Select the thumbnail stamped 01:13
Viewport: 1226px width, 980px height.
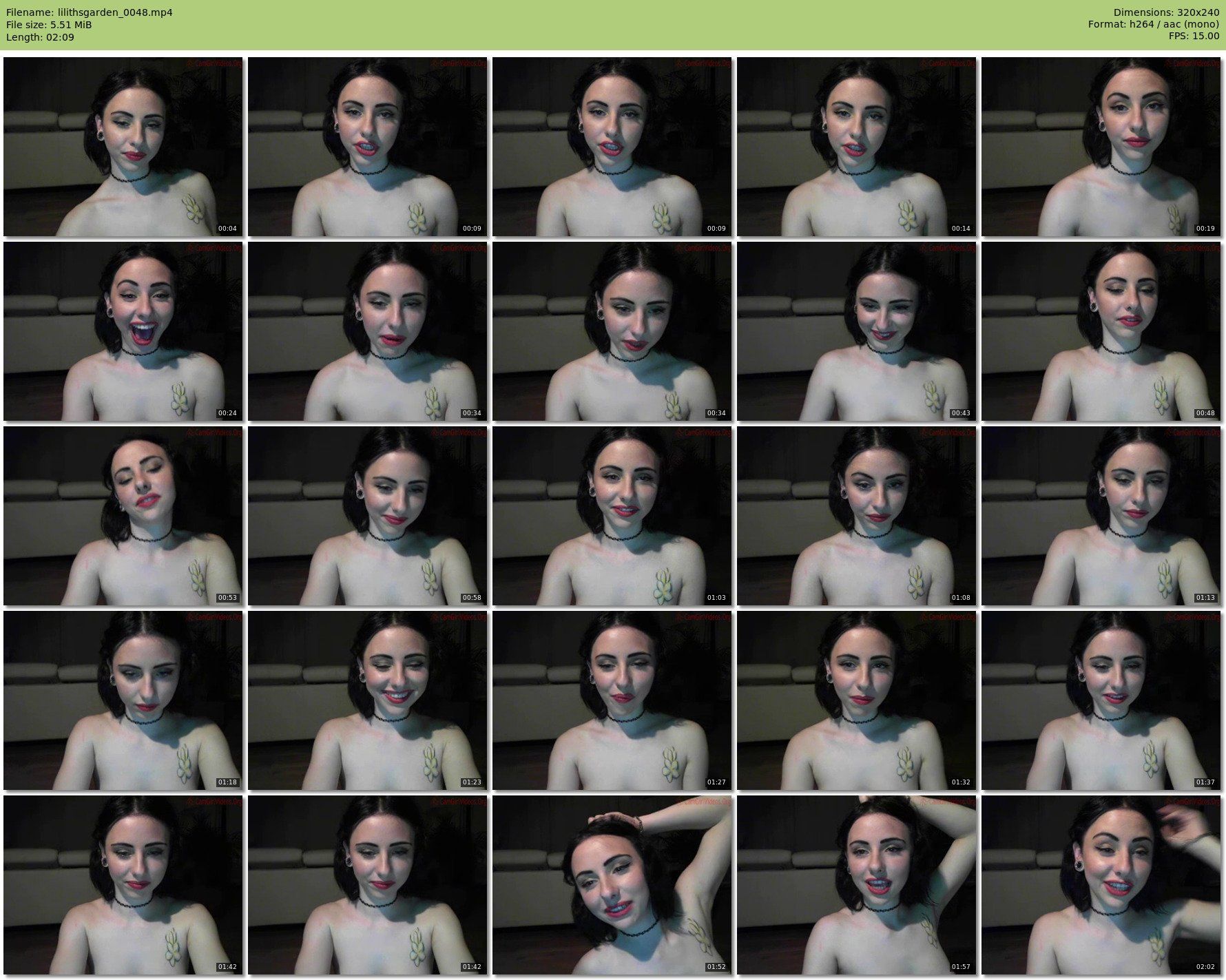click(x=1101, y=516)
